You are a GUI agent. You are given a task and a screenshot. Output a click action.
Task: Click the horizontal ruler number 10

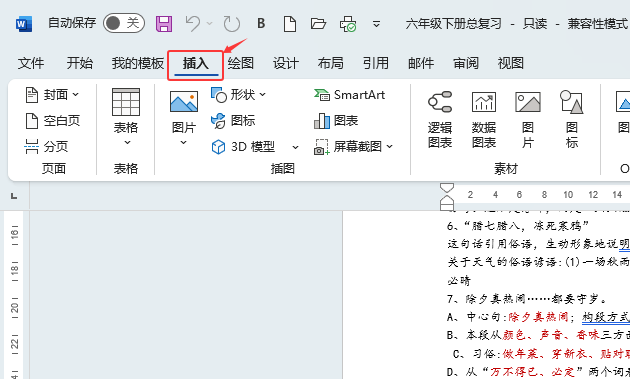point(568,195)
